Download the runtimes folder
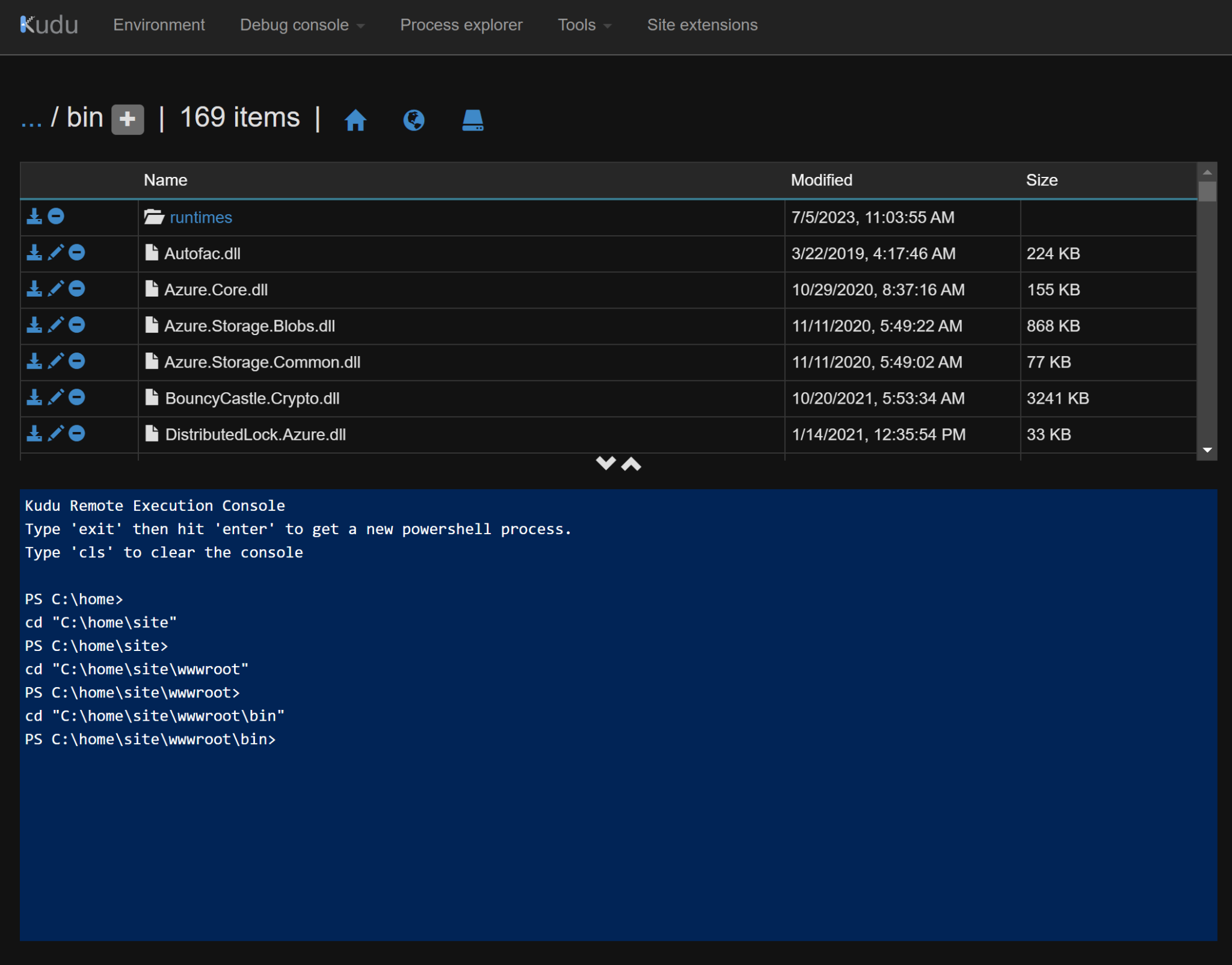The height and width of the screenshot is (965, 1232). click(34, 217)
